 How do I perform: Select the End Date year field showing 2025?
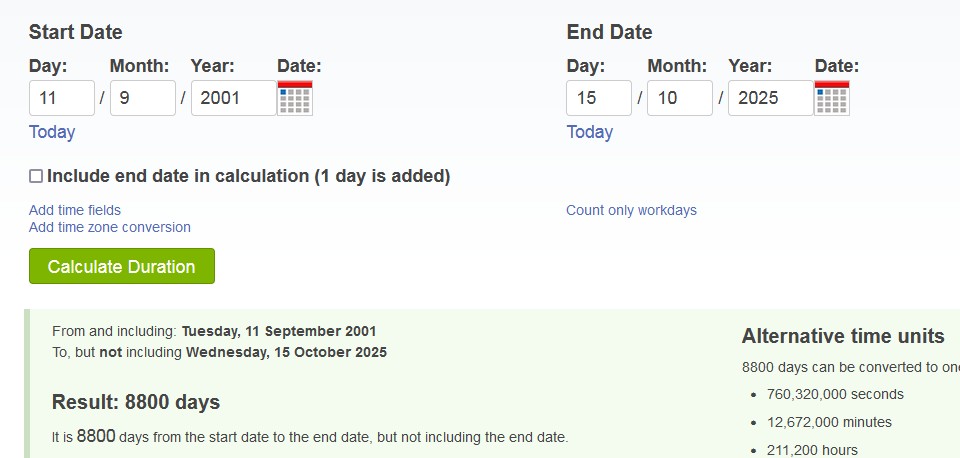tap(770, 98)
